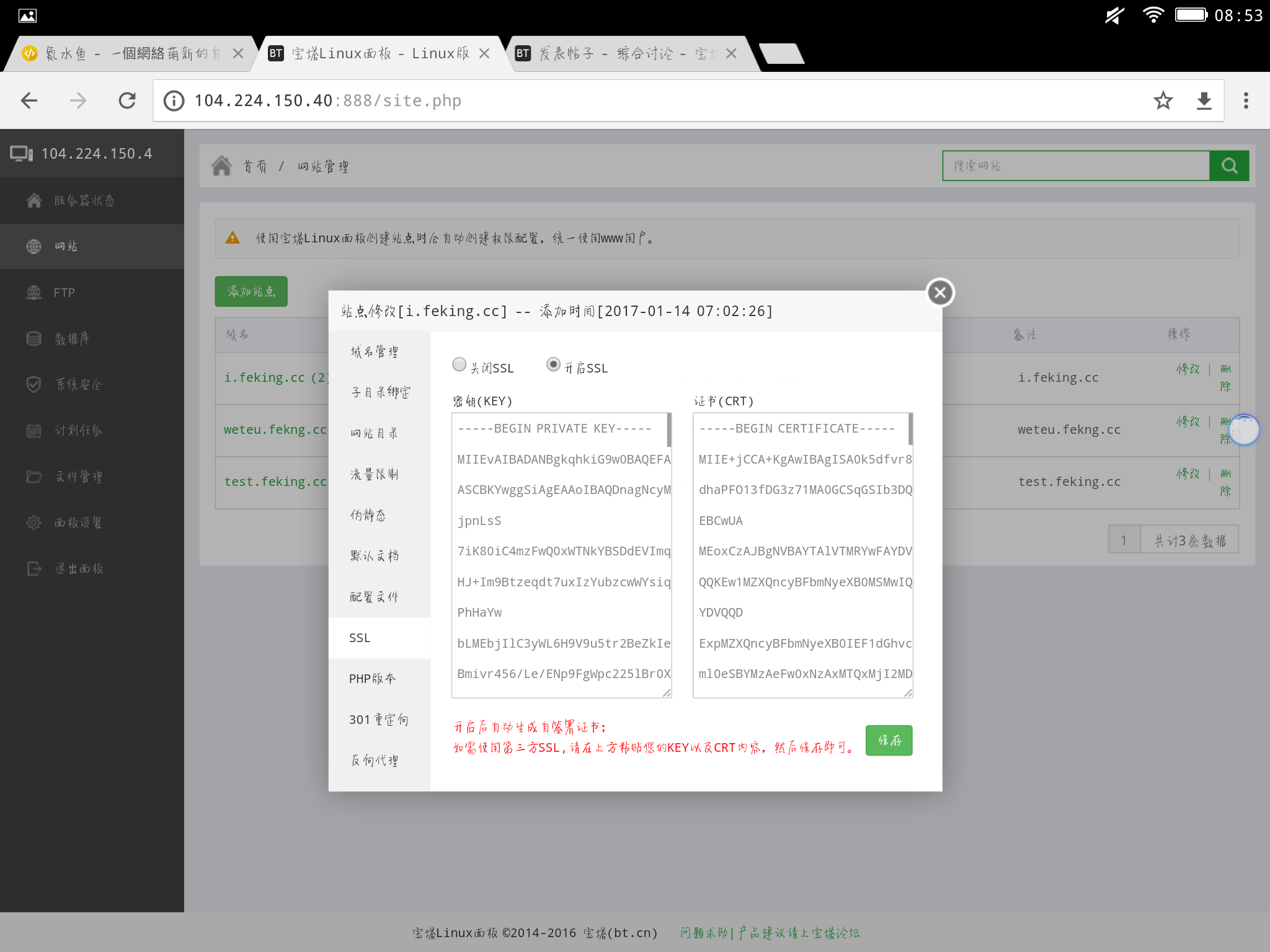Open the FTP sidebar menu item
The height and width of the screenshot is (952, 1270).
tap(64, 293)
